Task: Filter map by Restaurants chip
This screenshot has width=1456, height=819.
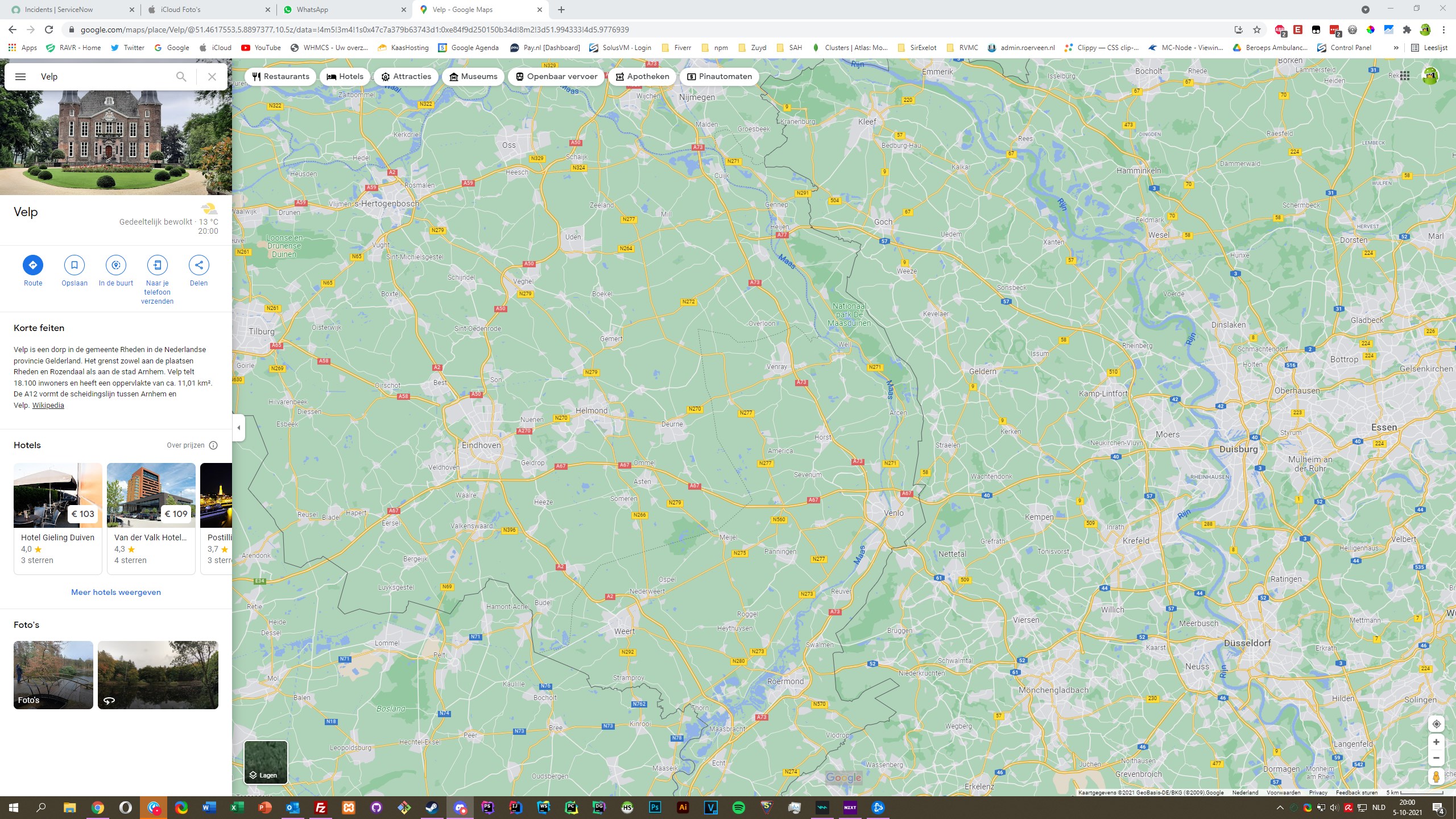Action: tap(281, 77)
